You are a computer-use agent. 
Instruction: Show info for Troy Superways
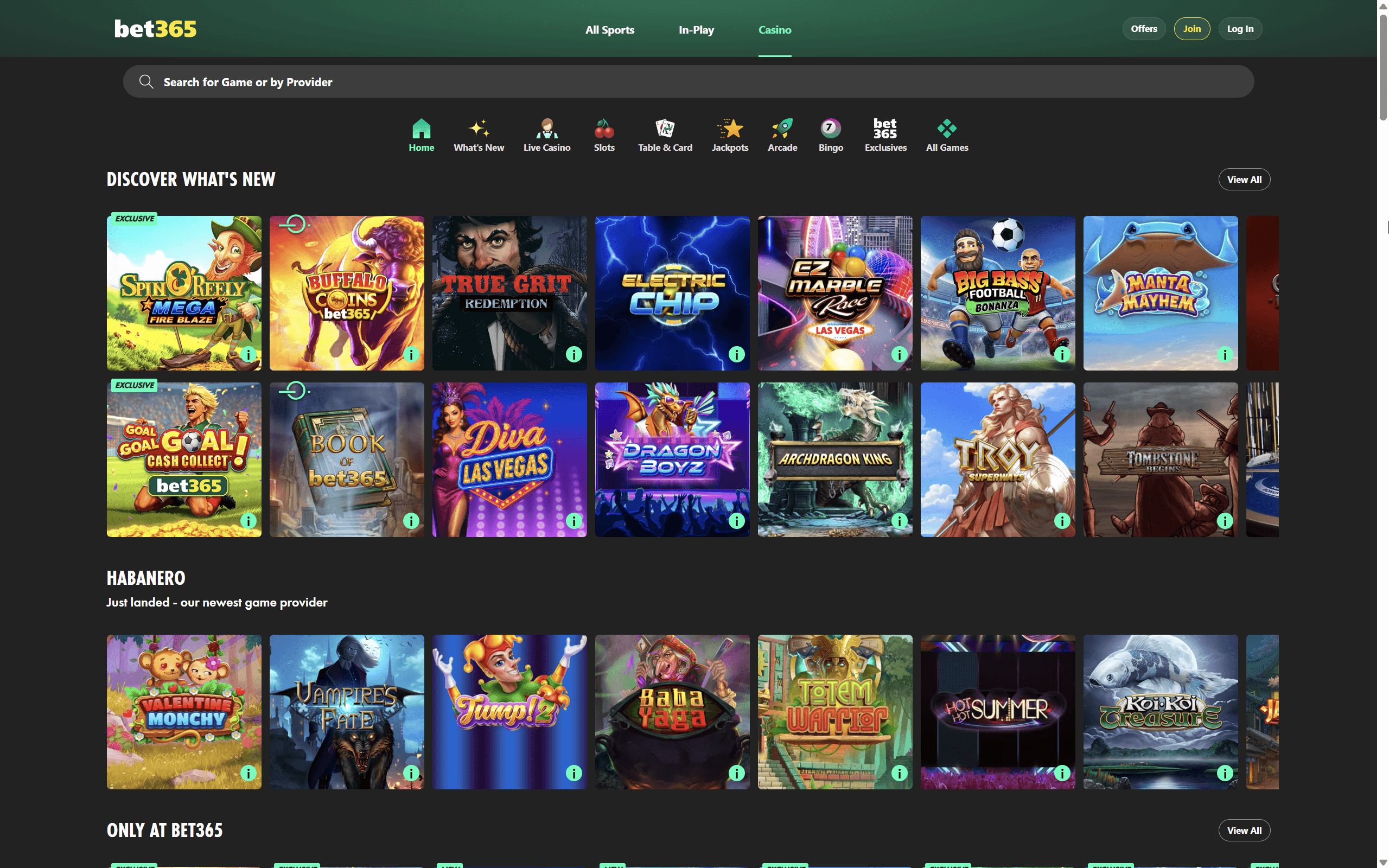pos(1062,521)
